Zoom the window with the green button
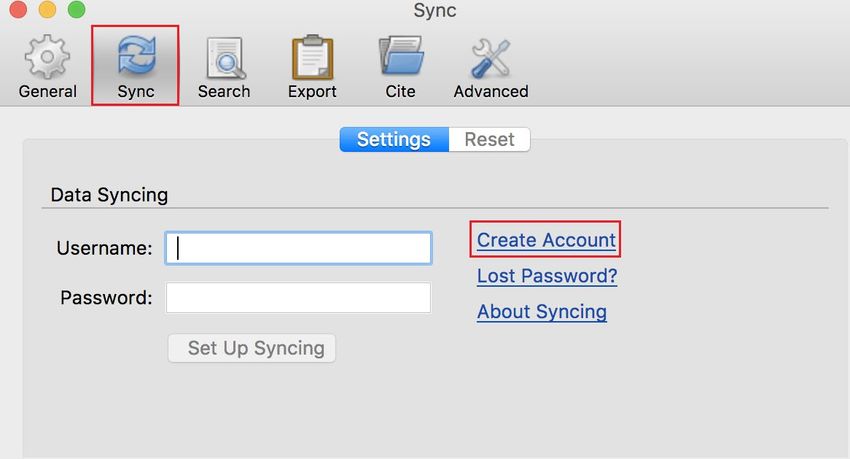 click(x=76, y=9)
